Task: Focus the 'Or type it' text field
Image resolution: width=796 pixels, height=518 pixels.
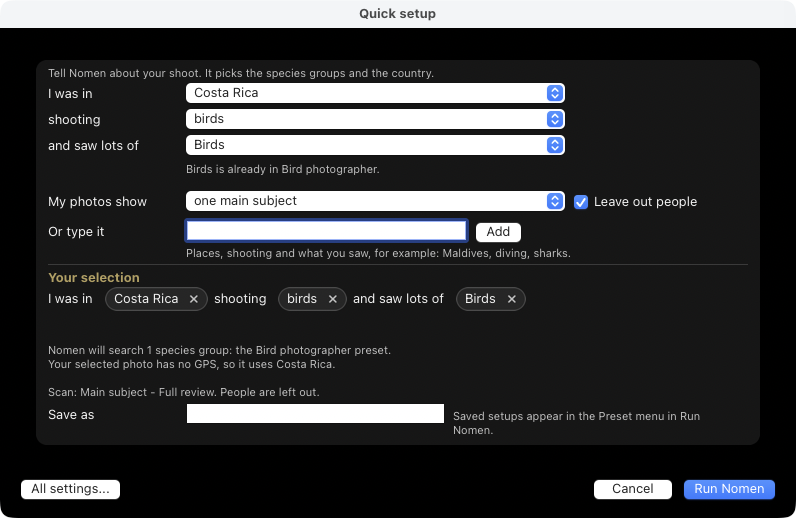Action: click(x=326, y=231)
